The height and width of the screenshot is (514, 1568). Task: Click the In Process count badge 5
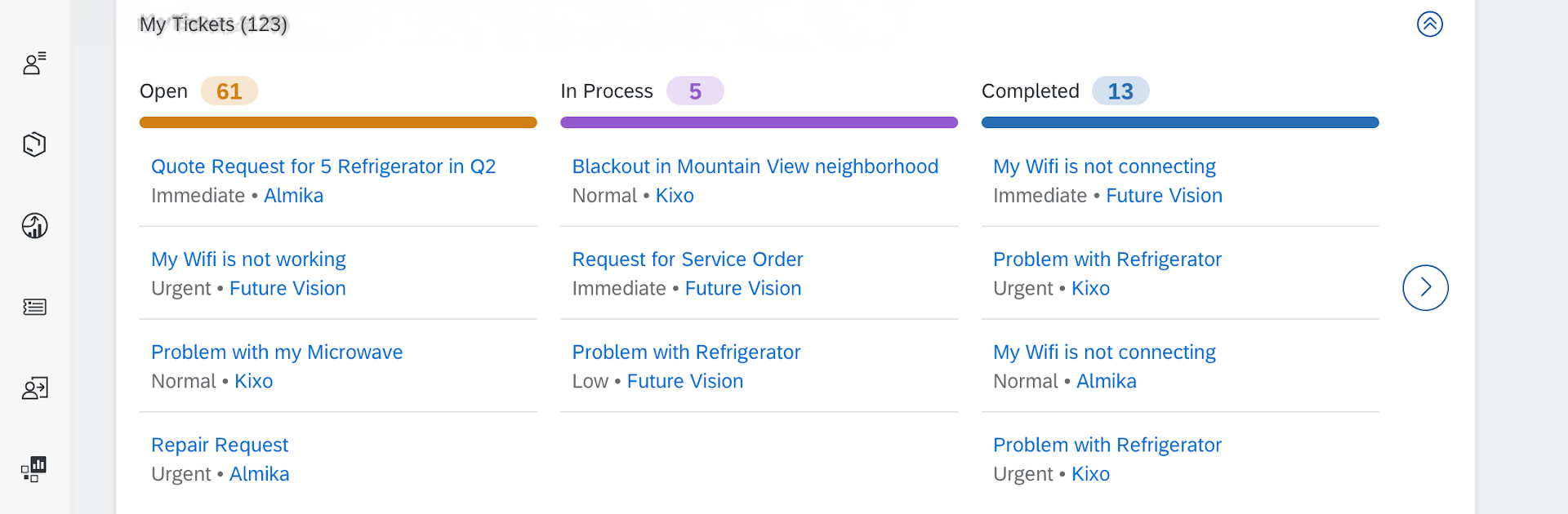[695, 91]
